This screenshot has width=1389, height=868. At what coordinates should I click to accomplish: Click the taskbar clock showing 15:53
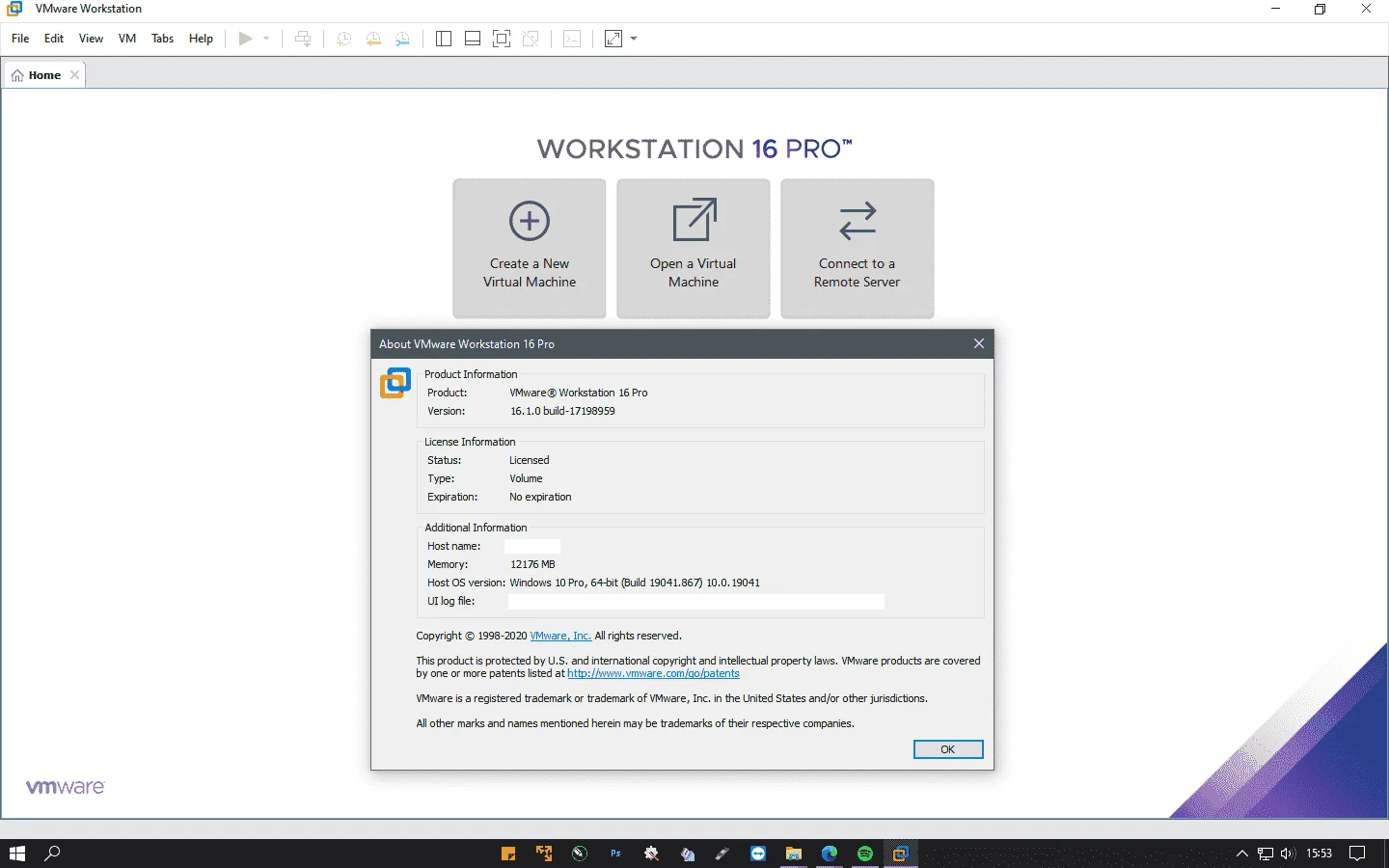(x=1319, y=854)
